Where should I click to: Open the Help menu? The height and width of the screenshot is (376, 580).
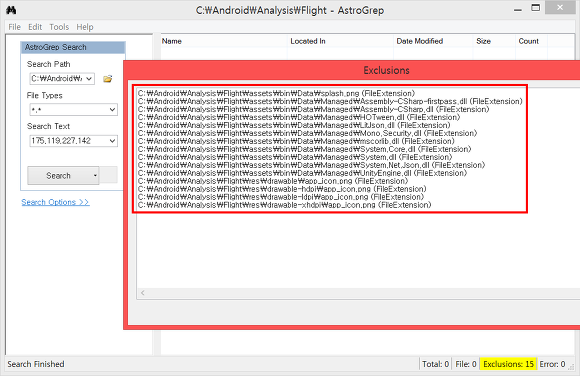[x=85, y=27]
